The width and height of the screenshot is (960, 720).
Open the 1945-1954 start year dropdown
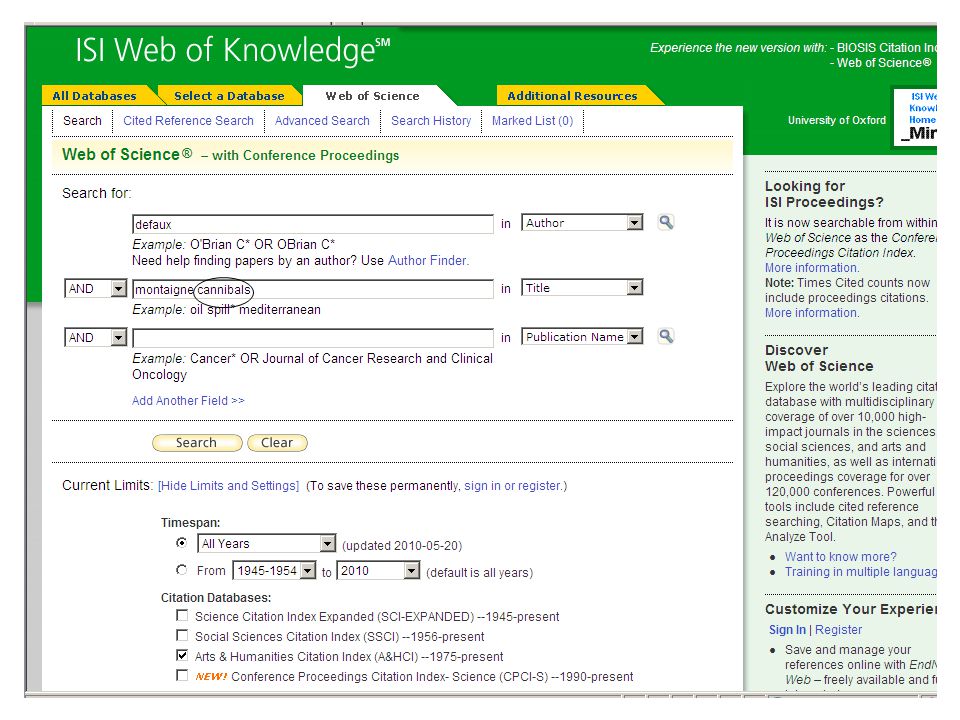(274, 571)
